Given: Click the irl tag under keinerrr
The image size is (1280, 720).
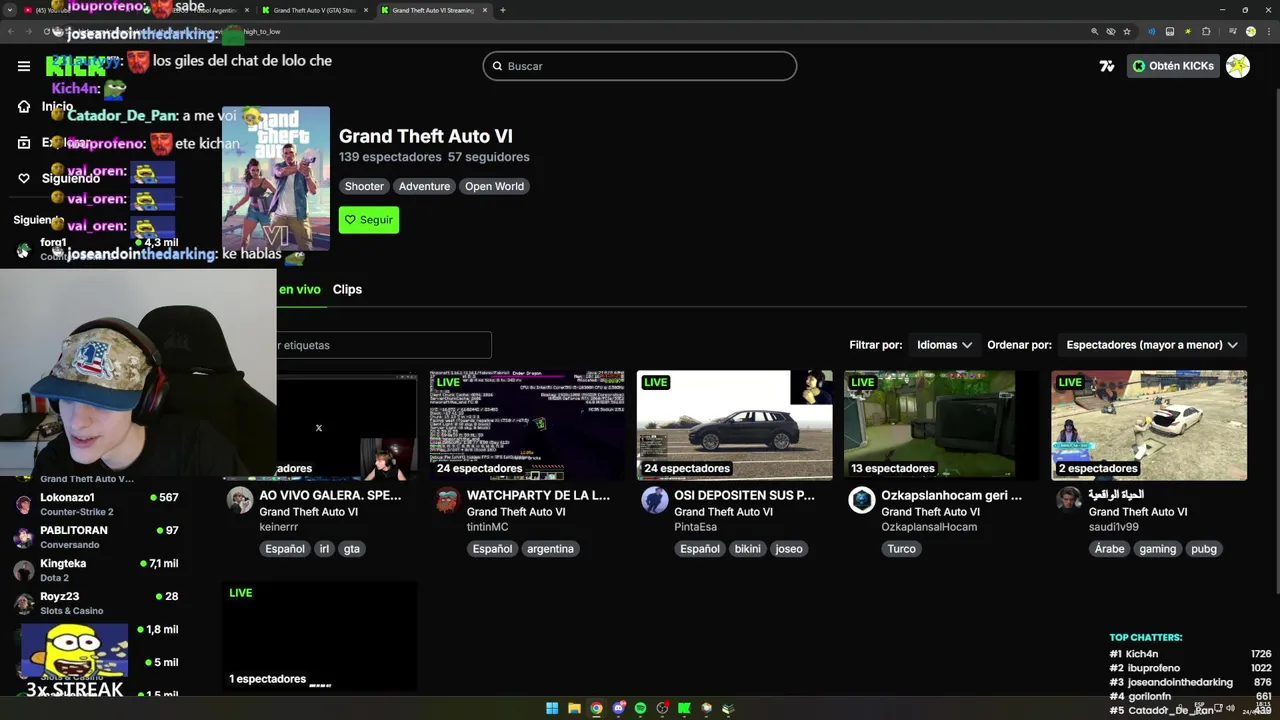Looking at the screenshot, I should 324,549.
